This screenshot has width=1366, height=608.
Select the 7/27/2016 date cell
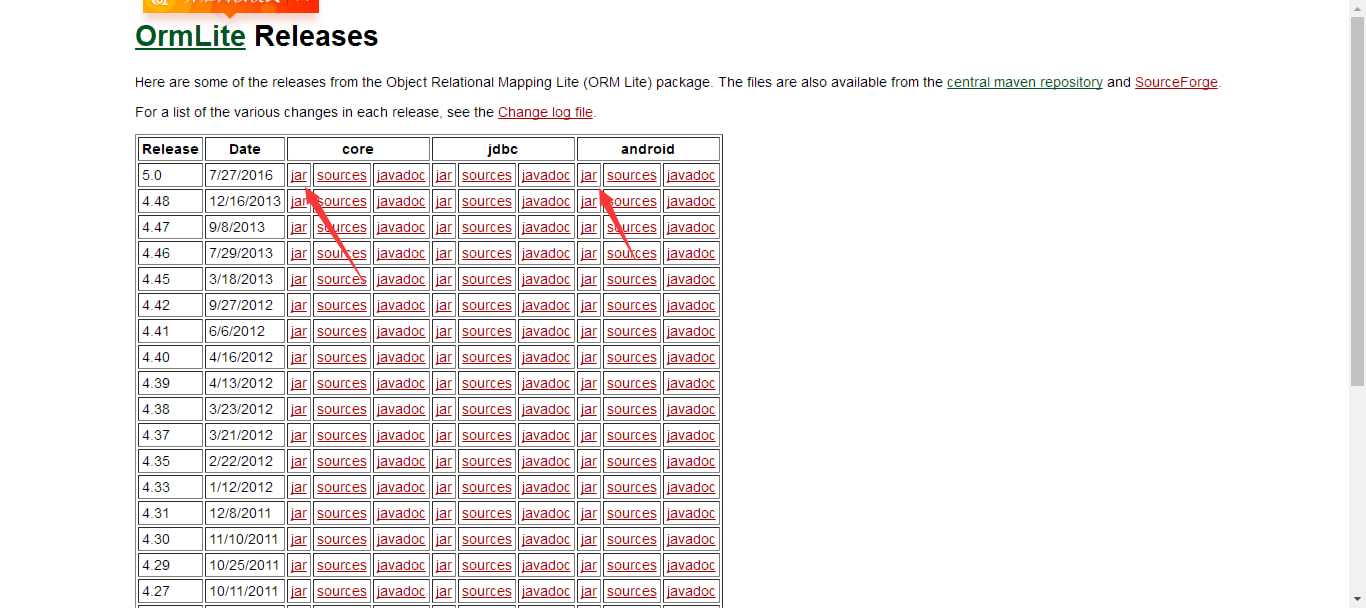coord(245,175)
